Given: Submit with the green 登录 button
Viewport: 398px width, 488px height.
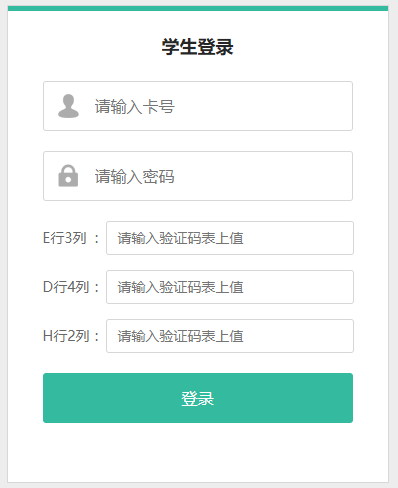Looking at the screenshot, I should click(x=198, y=398).
